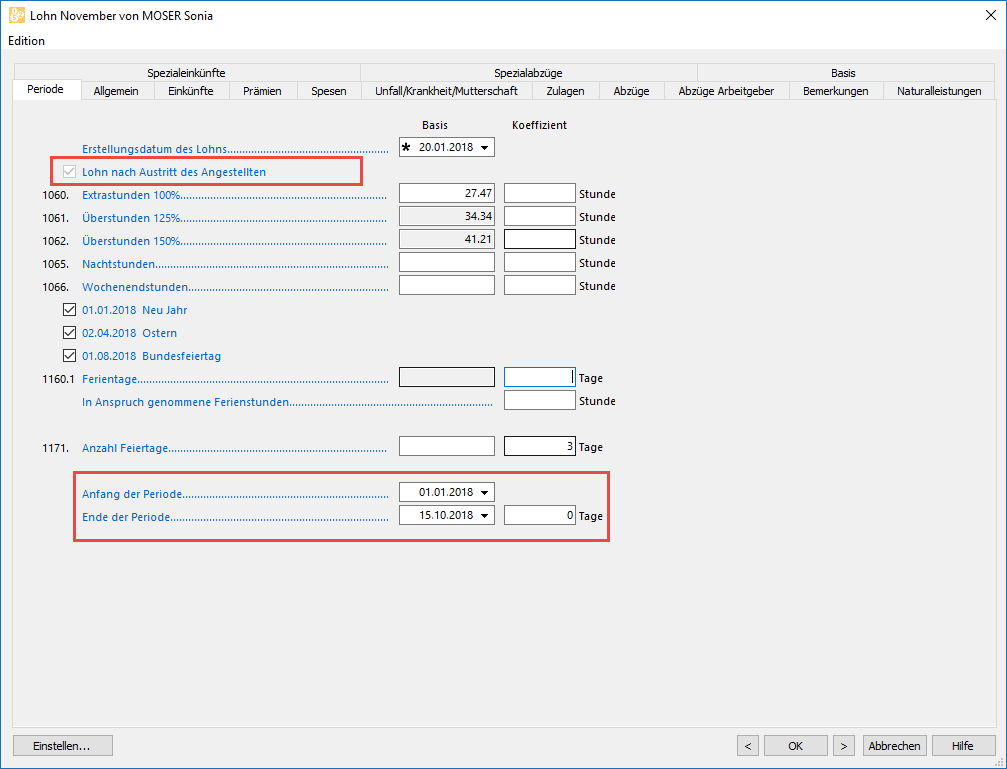This screenshot has height=769, width=1007.
Task: Click the Extrastunden 100% coefficient field
Action: point(539,193)
